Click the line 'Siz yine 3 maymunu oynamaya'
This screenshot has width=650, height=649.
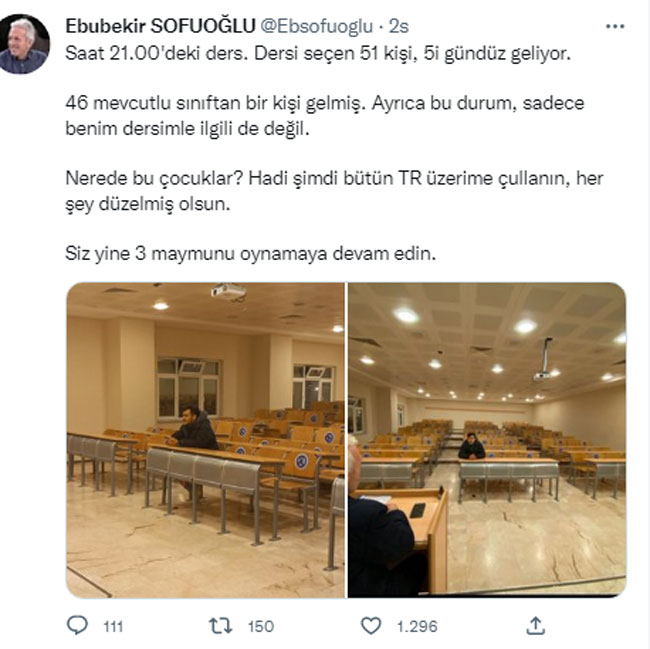coord(251,253)
